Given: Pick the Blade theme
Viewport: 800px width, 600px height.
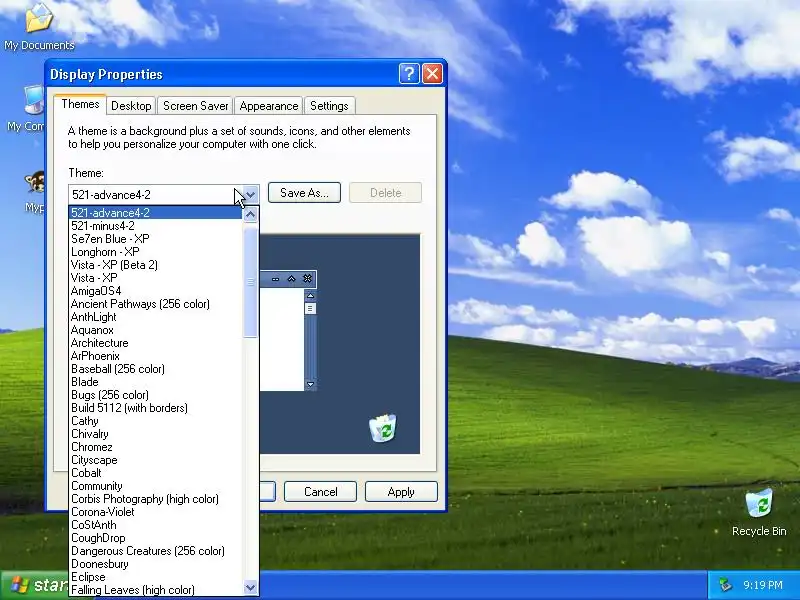Looking at the screenshot, I should (156, 382).
